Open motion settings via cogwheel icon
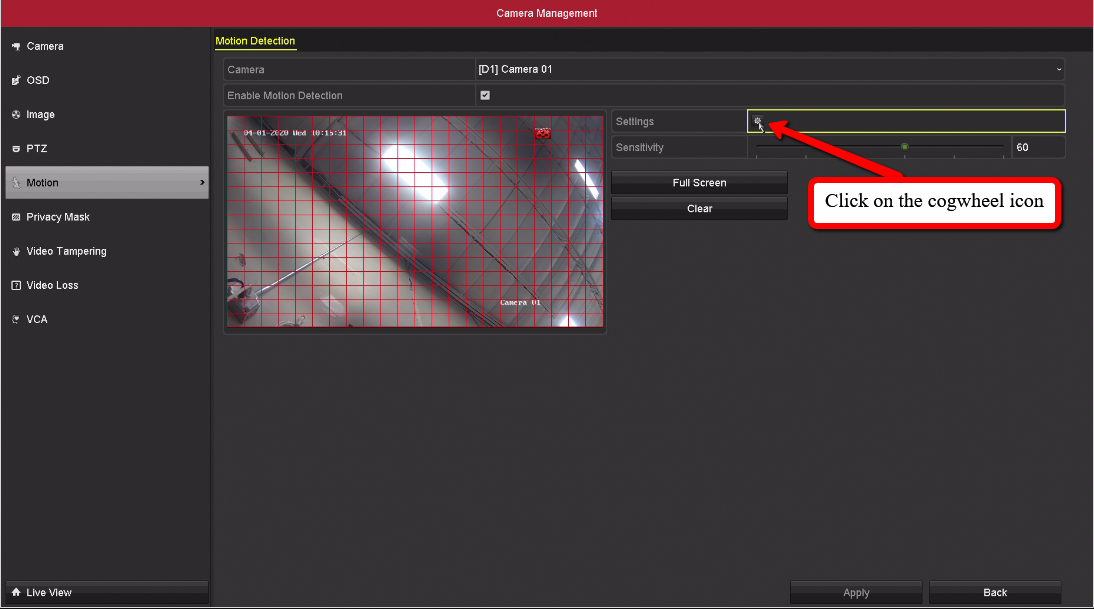 [758, 121]
